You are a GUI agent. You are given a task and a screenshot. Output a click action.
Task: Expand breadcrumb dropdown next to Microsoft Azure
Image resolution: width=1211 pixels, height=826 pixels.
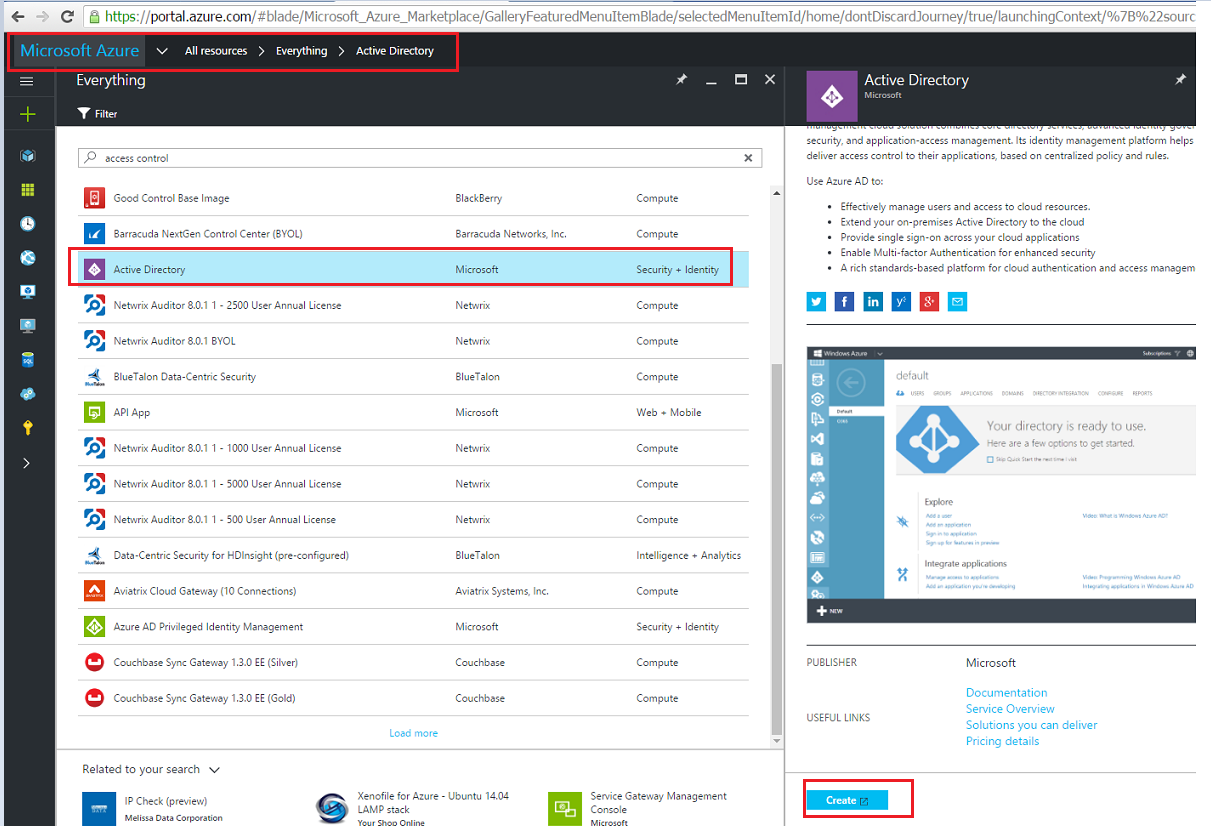[162, 51]
